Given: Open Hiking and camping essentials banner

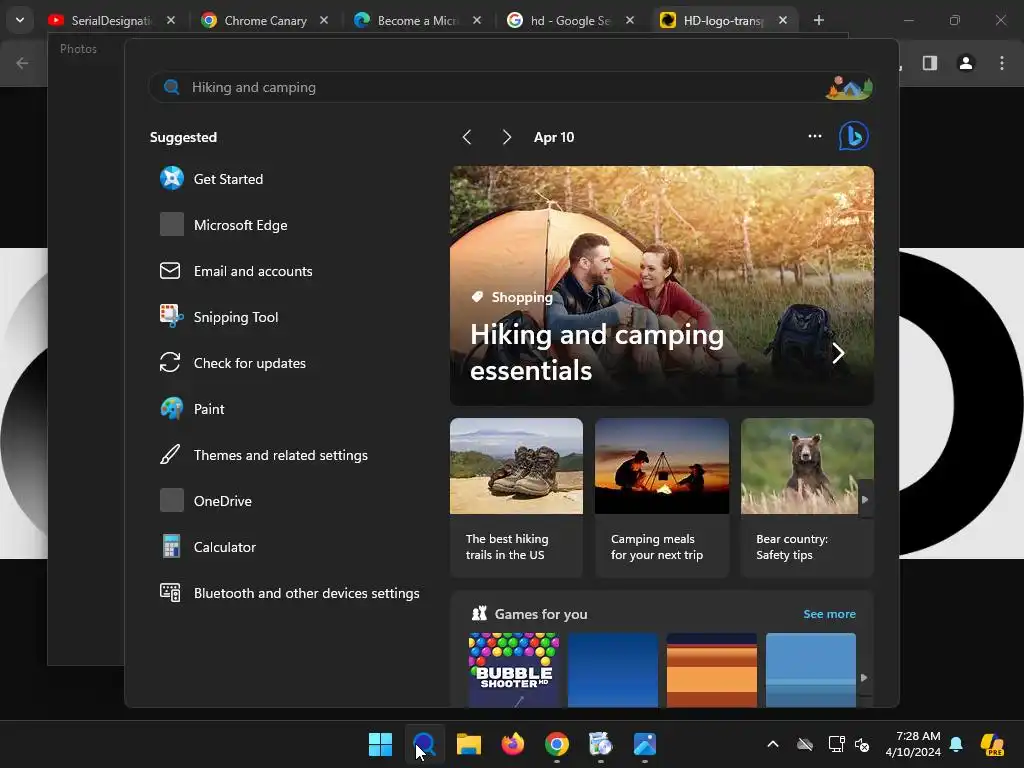Looking at the screenshot, I should click(x=662, y=285).
